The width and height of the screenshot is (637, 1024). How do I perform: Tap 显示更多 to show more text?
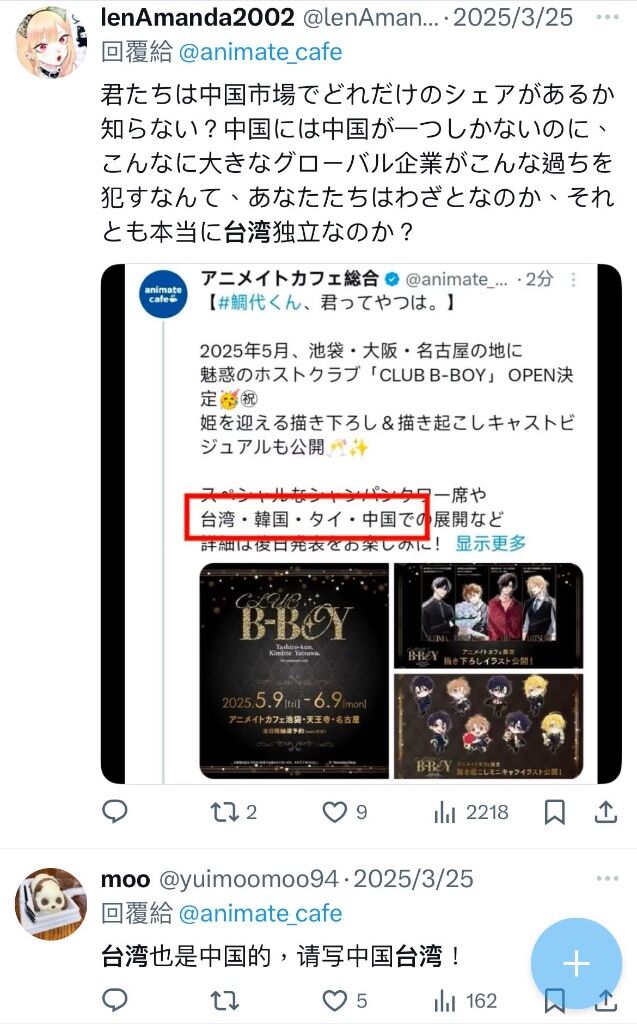click(x=490, y=543)
